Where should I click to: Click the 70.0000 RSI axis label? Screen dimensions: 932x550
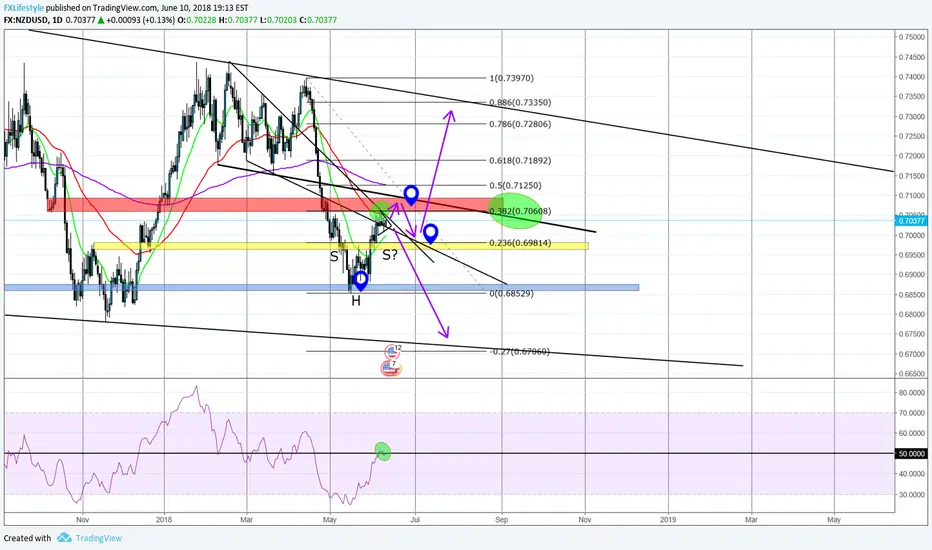pyautogui.click(x=911, y=413)
